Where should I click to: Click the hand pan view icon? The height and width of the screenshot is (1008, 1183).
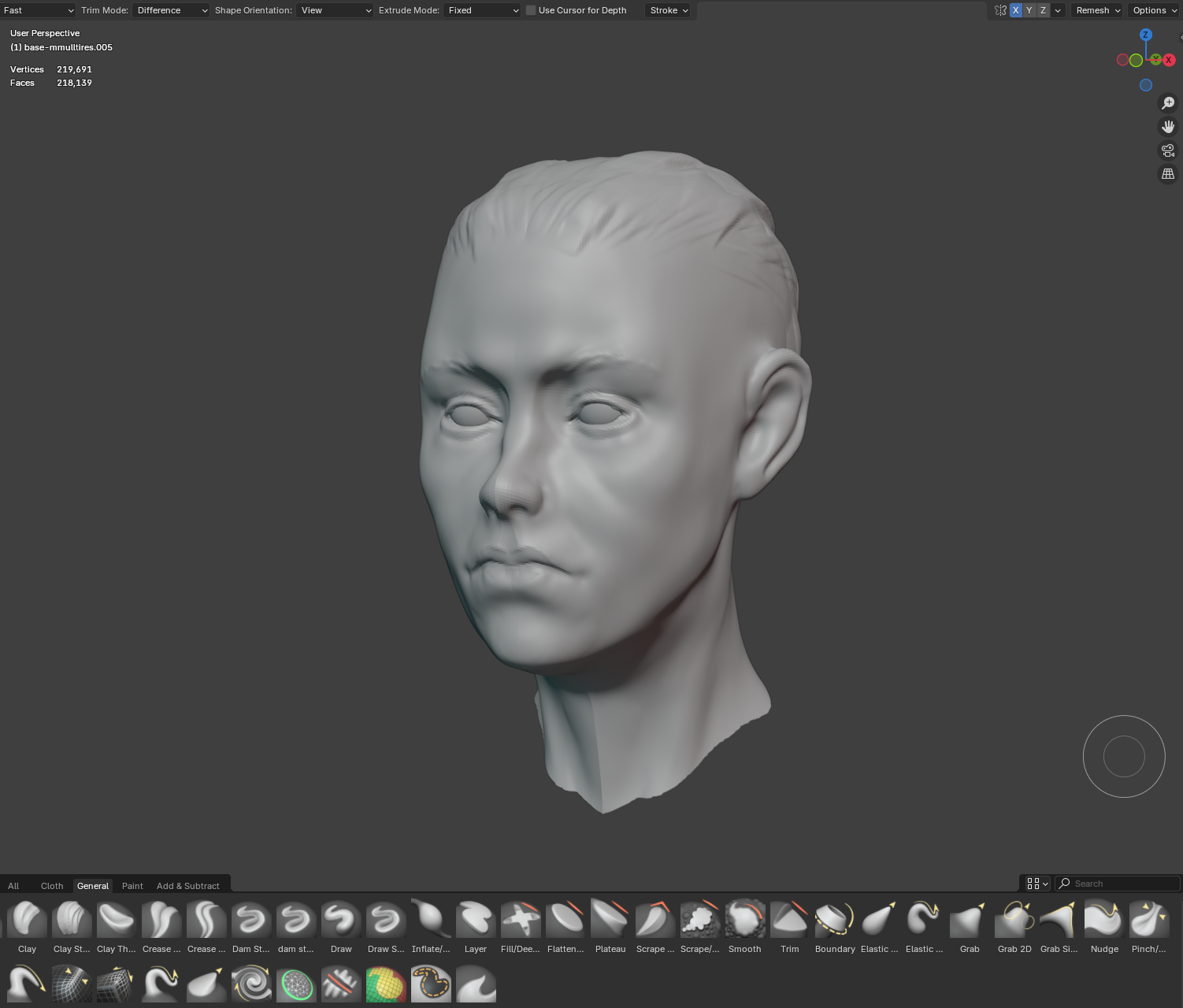click(1168, 127)
